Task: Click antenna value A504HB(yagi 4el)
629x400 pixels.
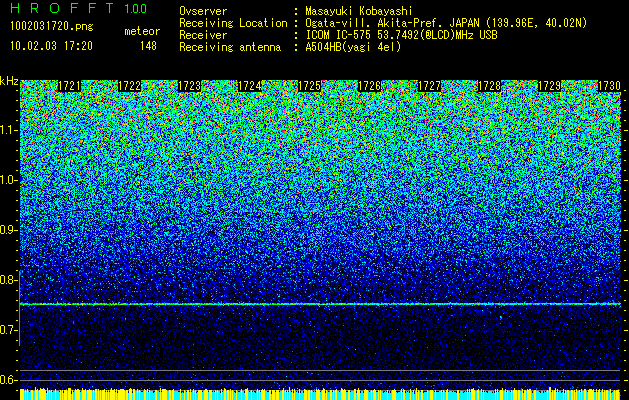Action: [353, 47]
